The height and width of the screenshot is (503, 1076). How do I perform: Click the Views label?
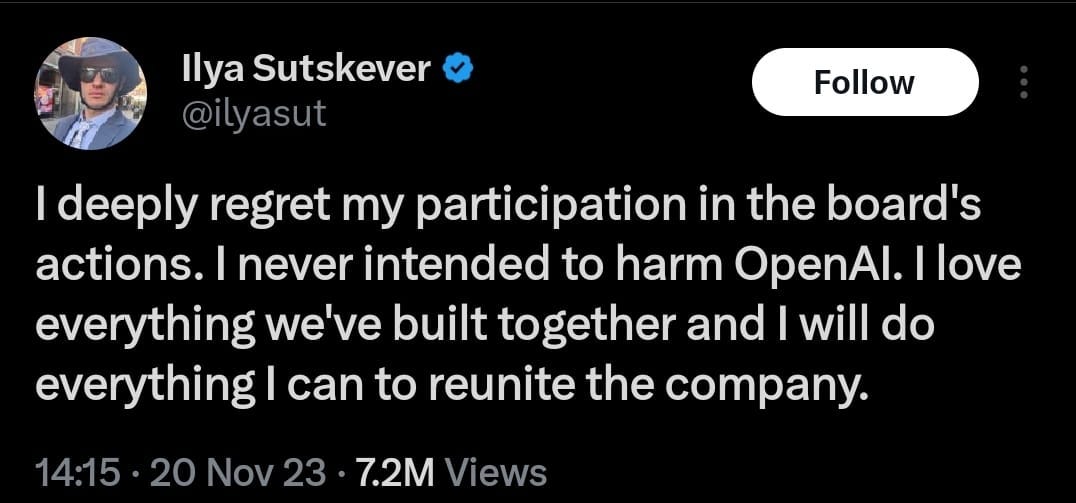(x=494, y=470)
